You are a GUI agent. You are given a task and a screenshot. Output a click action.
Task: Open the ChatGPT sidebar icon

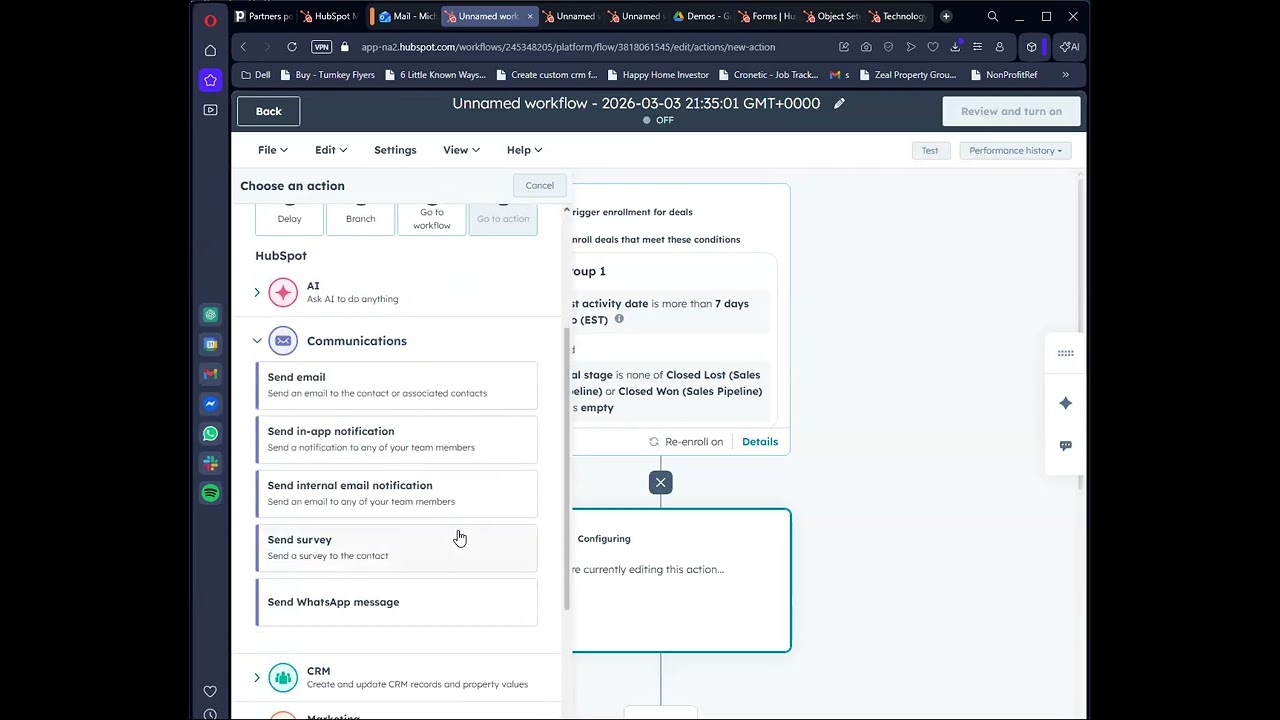pyautogui.click(x=210, y=314)
